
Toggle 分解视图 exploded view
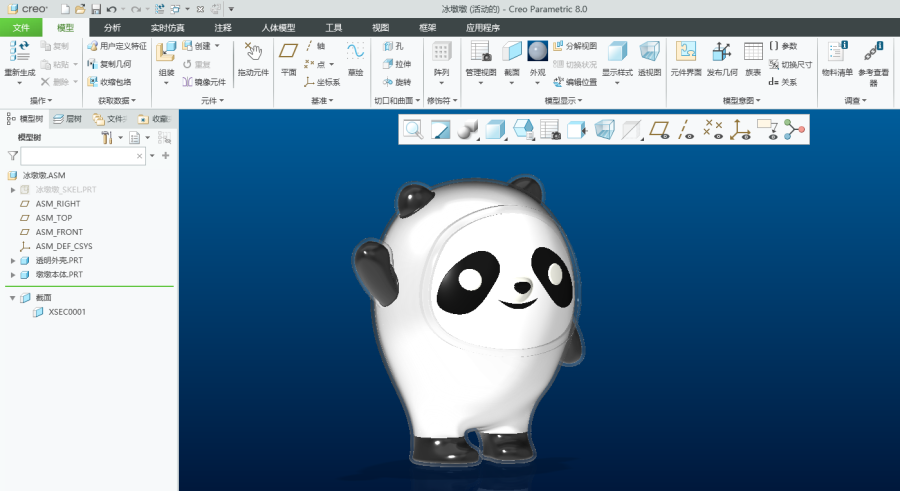tap(575, 46)
